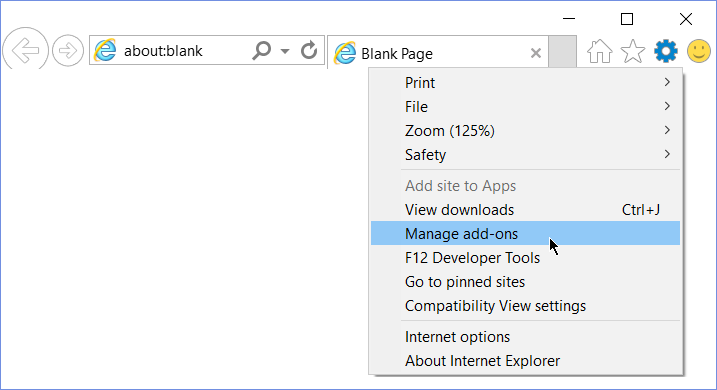Open Favorites star icon
717x390 pixels.
(633, 51)
